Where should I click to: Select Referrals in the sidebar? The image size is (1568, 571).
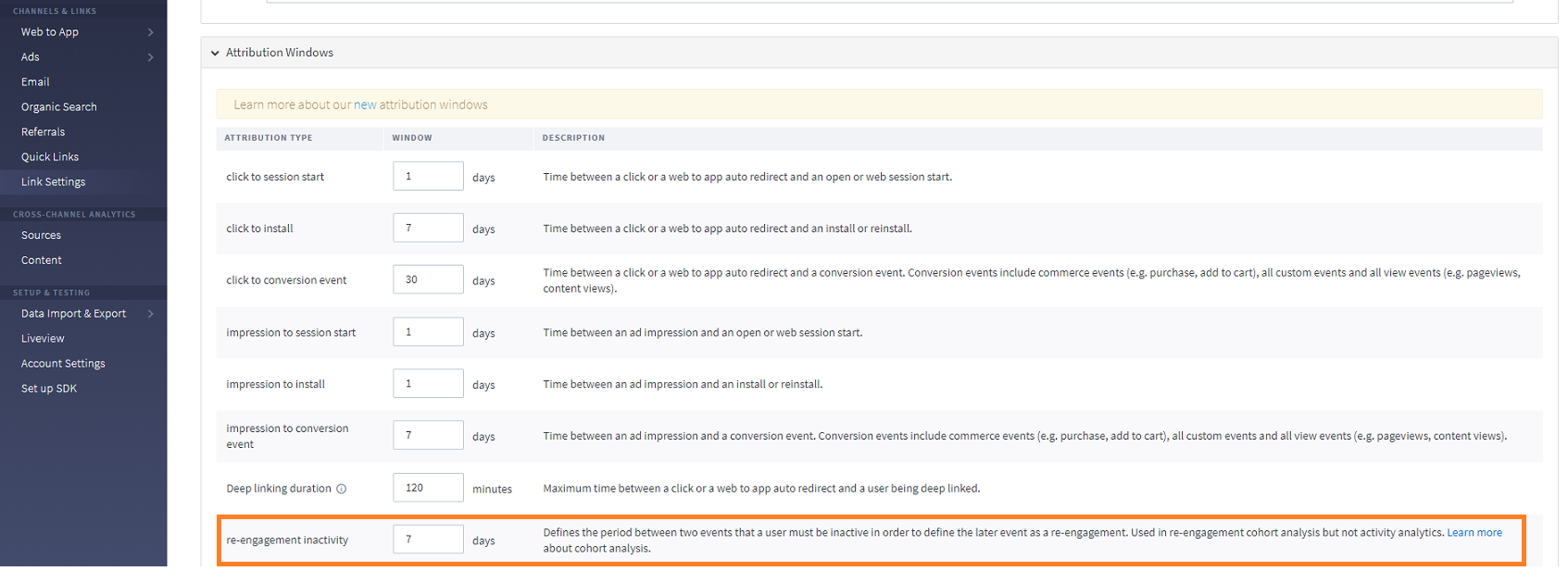pyautogui.click(x=44, y=132)
